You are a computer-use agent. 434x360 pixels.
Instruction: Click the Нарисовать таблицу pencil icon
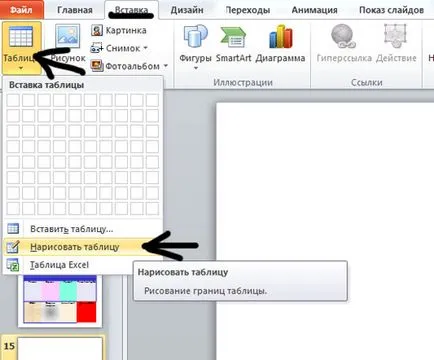pyautogui.click(x=13, y=247)
